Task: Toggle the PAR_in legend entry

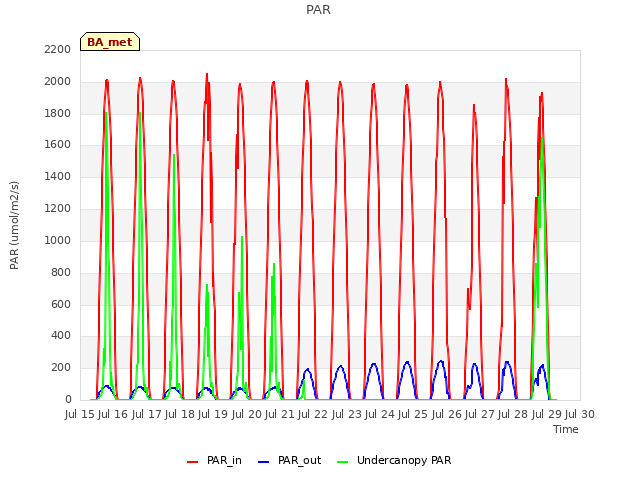Action: [x=214, y=460]
